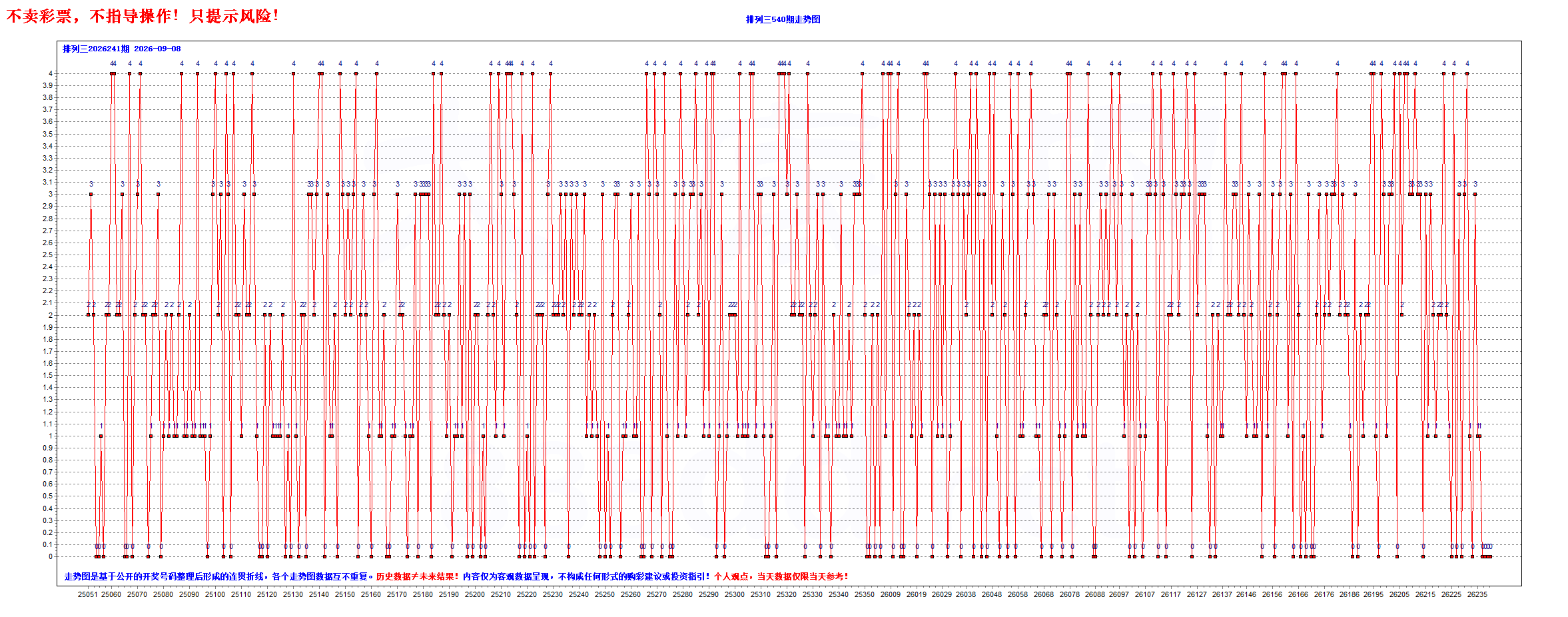This screenshot has height=617, width=1568.
Task: Select the x-axis period label 26156
Action: coord(1272,594)
